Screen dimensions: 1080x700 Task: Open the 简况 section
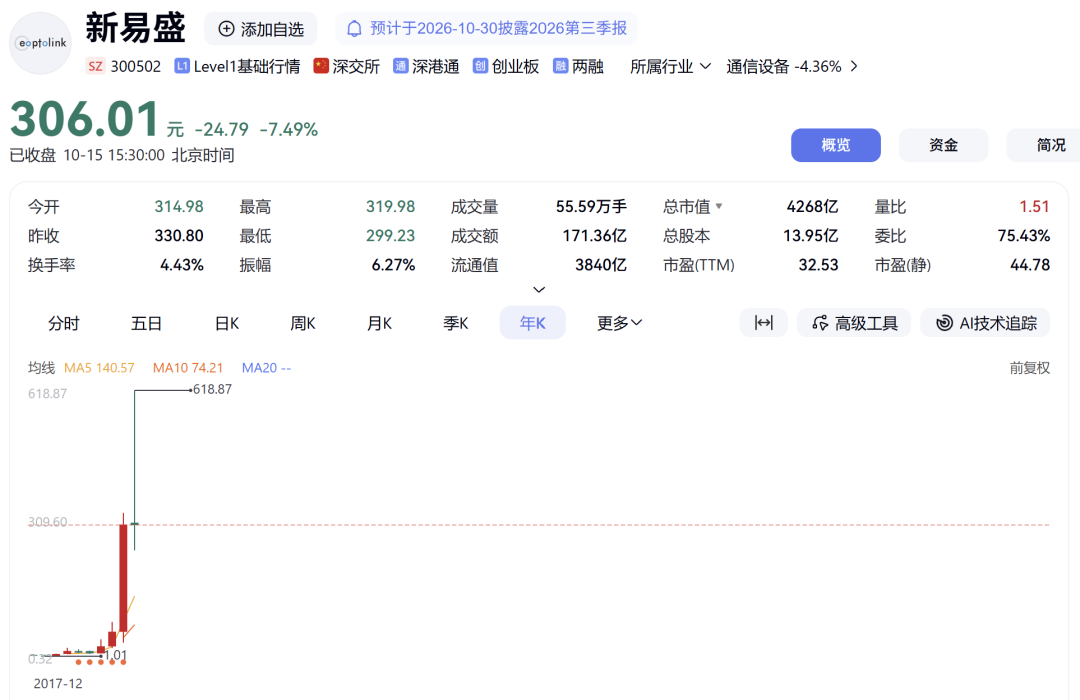1046,145
